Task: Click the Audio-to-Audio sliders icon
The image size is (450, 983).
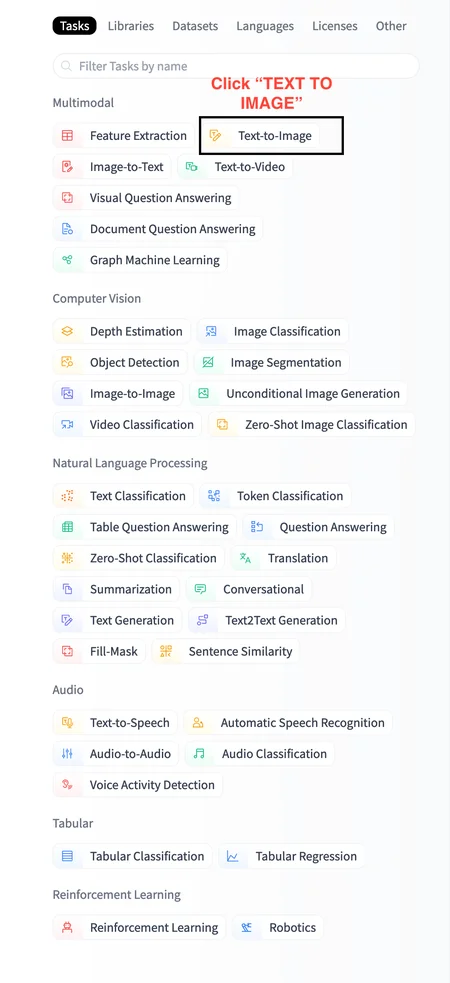Action: tap(67, 754)
